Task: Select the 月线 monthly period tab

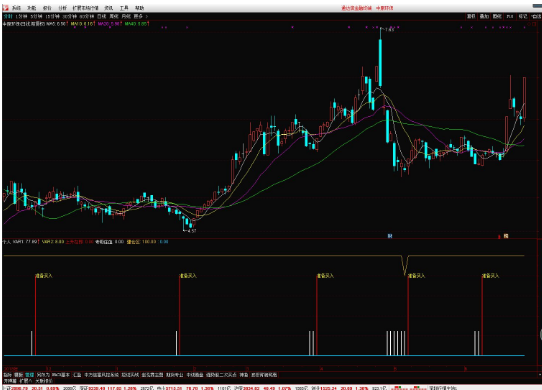Action: click(126, 16)
